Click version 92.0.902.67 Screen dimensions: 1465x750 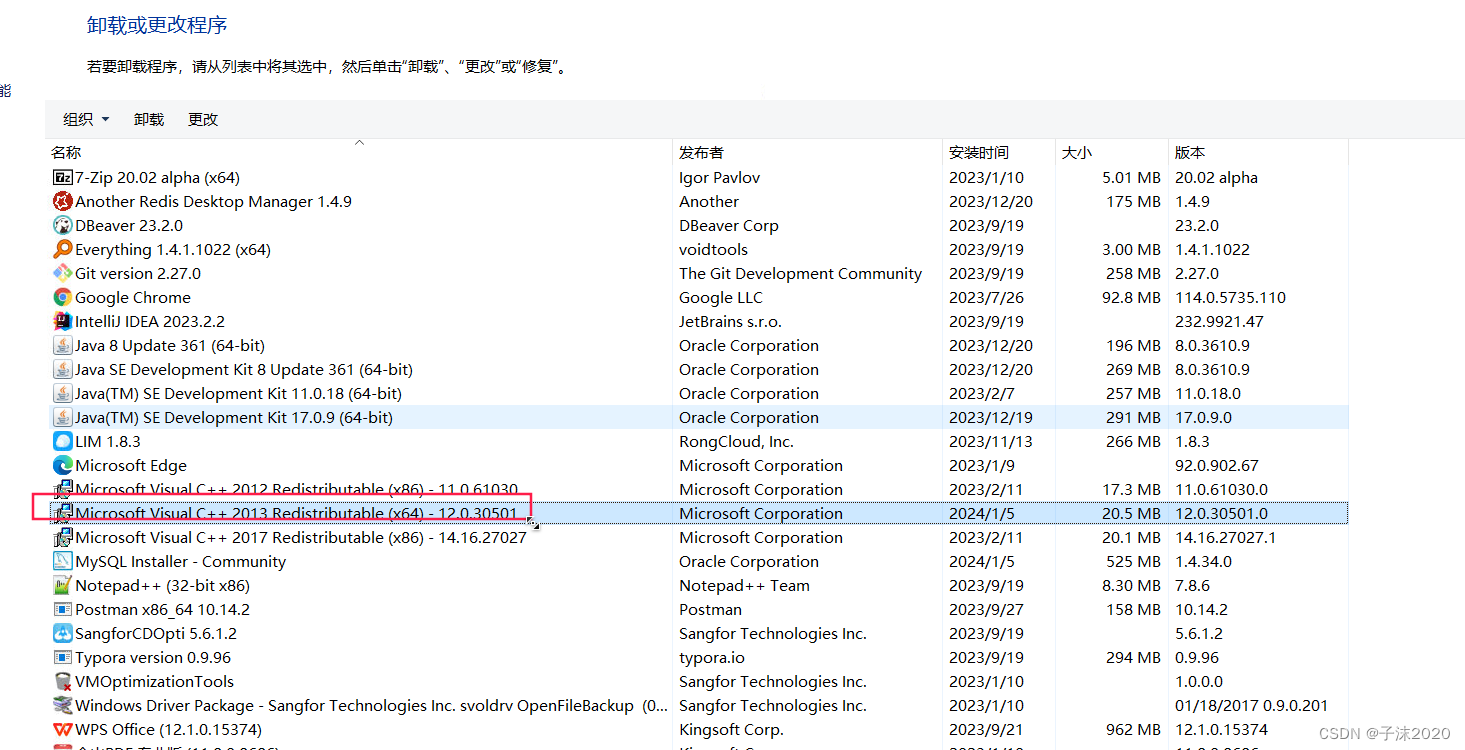[x=1216, y=465]
